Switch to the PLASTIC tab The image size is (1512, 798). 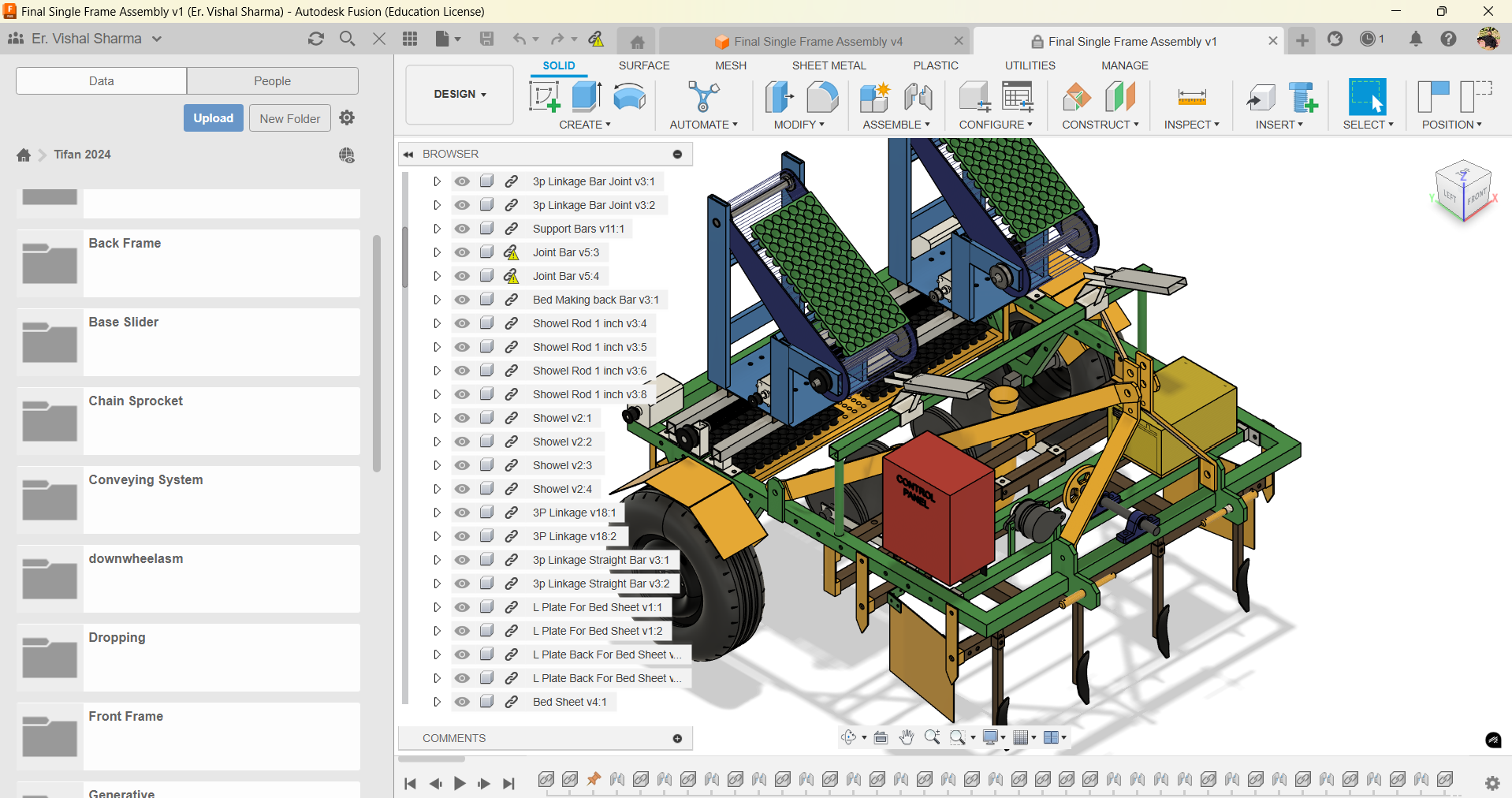[936, 65]
